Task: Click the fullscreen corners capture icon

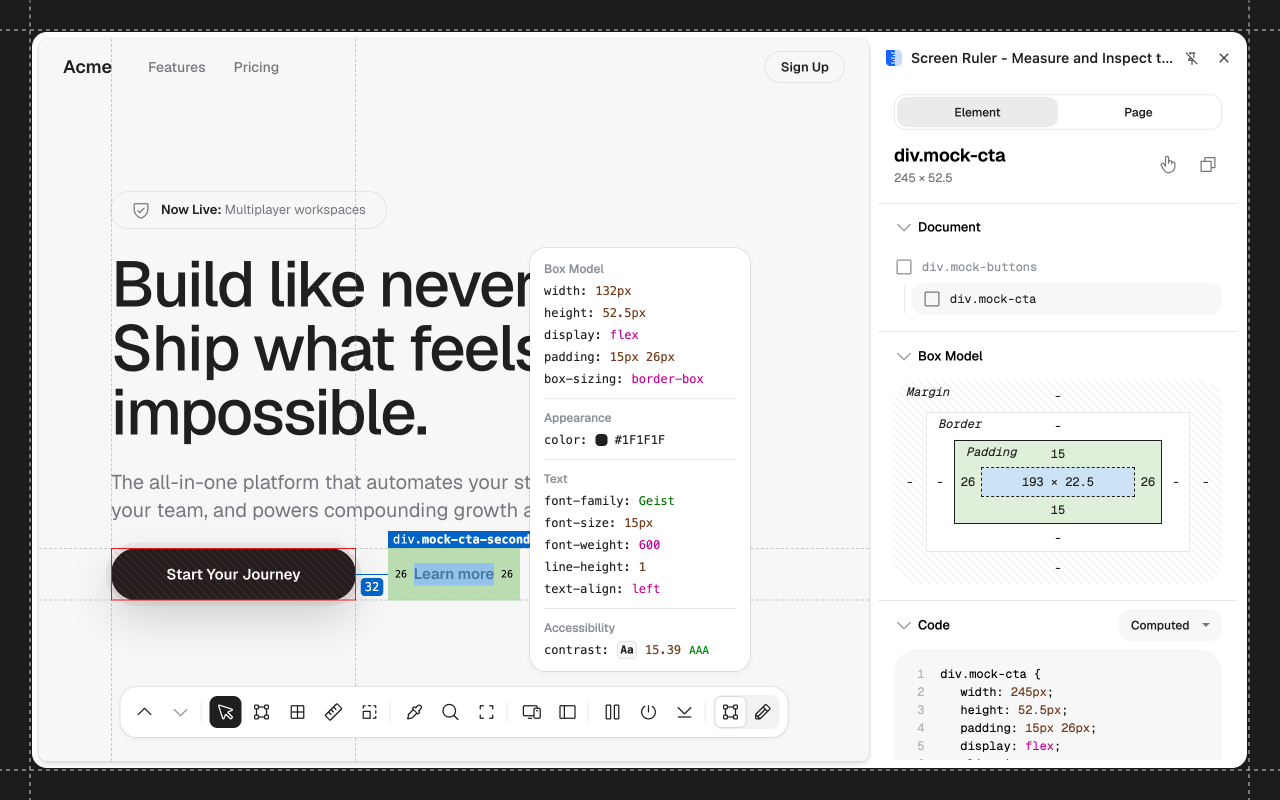Action: 487,712
